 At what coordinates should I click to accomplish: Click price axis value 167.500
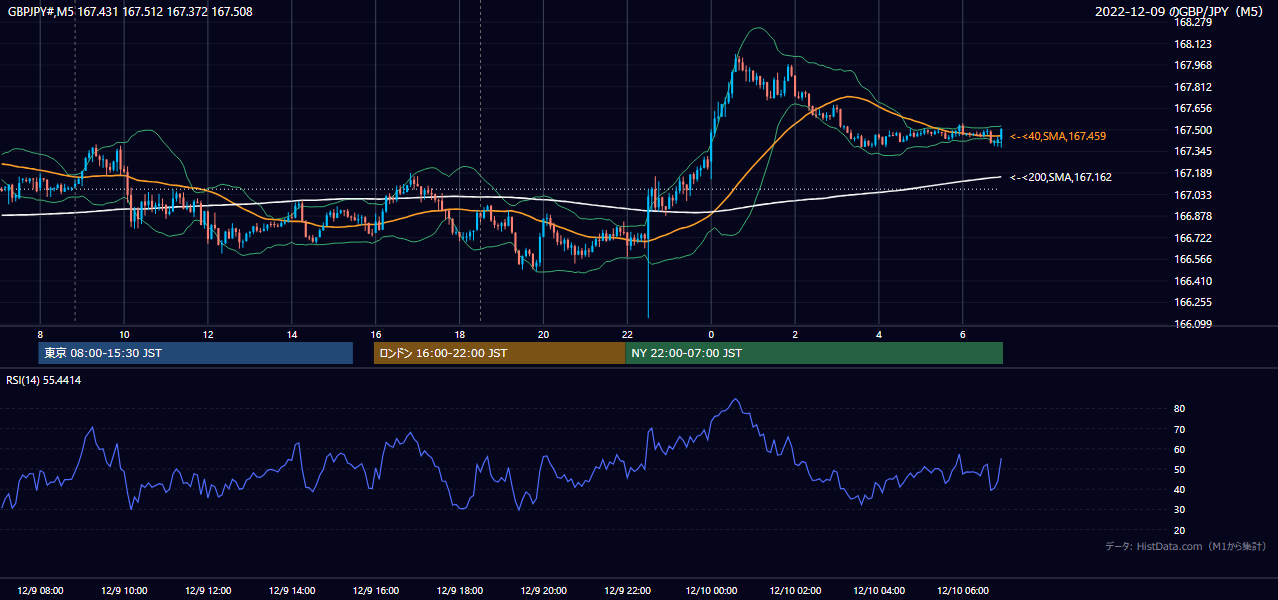click(1193, 130)
